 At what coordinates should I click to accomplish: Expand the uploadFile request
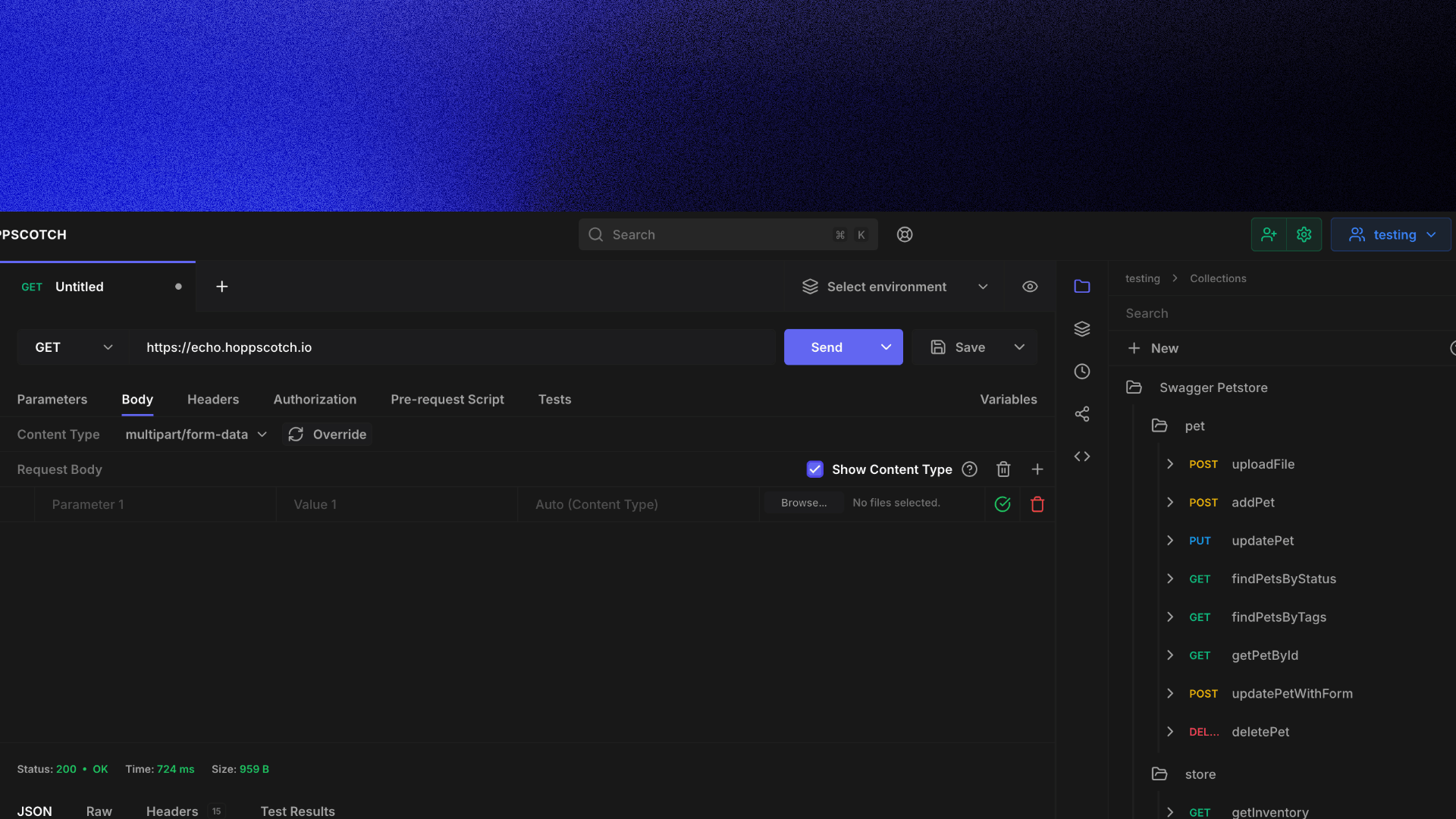coord(1170,463)
